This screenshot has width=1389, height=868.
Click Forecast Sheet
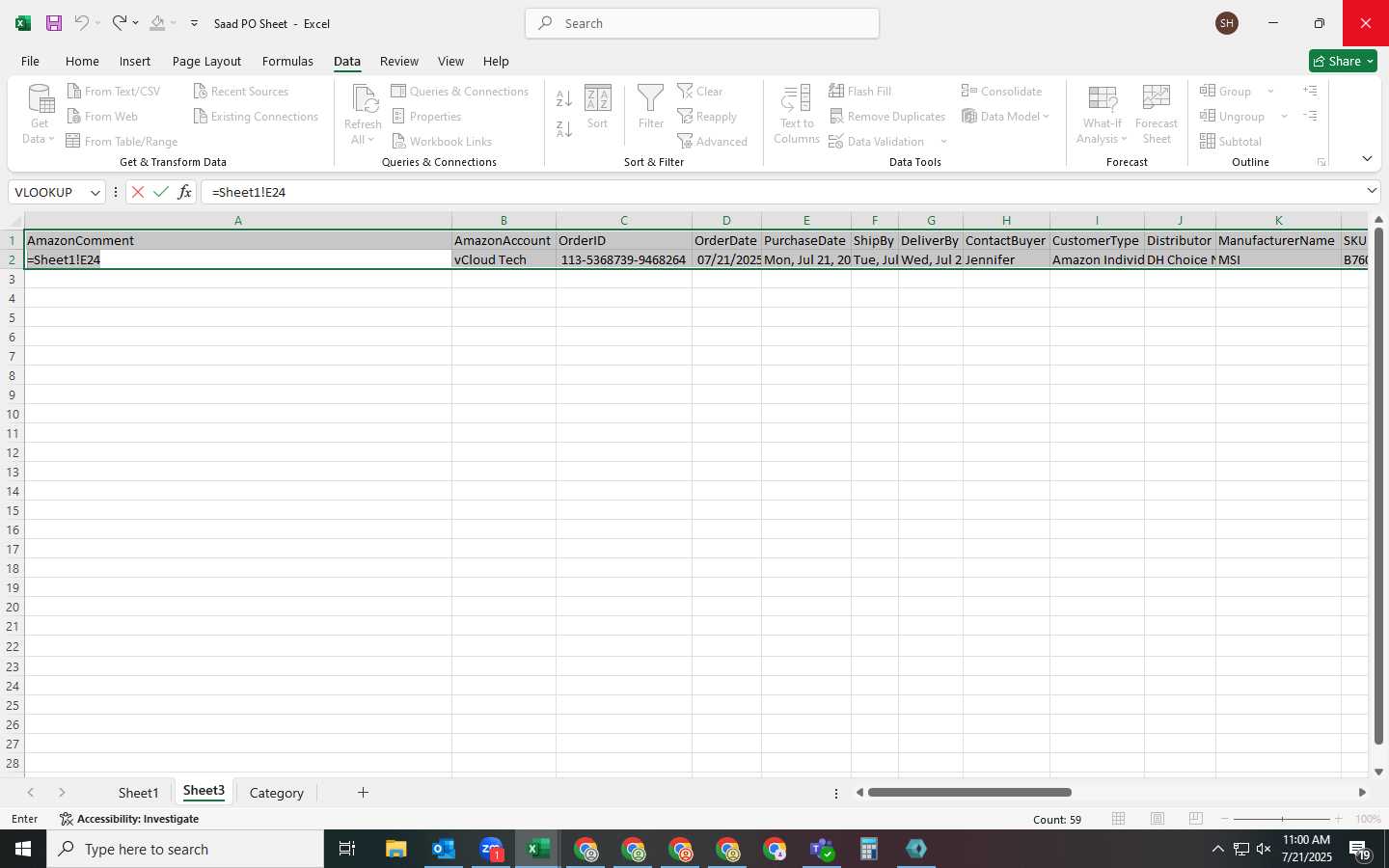point(1157,114)
